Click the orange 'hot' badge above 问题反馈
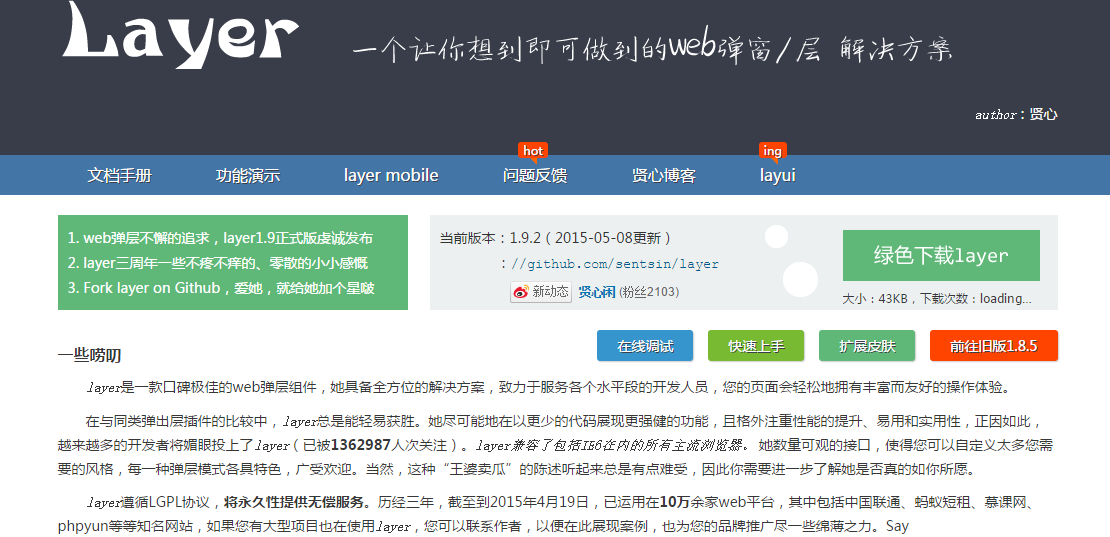1110x537 pixels. tap(533, 151)
